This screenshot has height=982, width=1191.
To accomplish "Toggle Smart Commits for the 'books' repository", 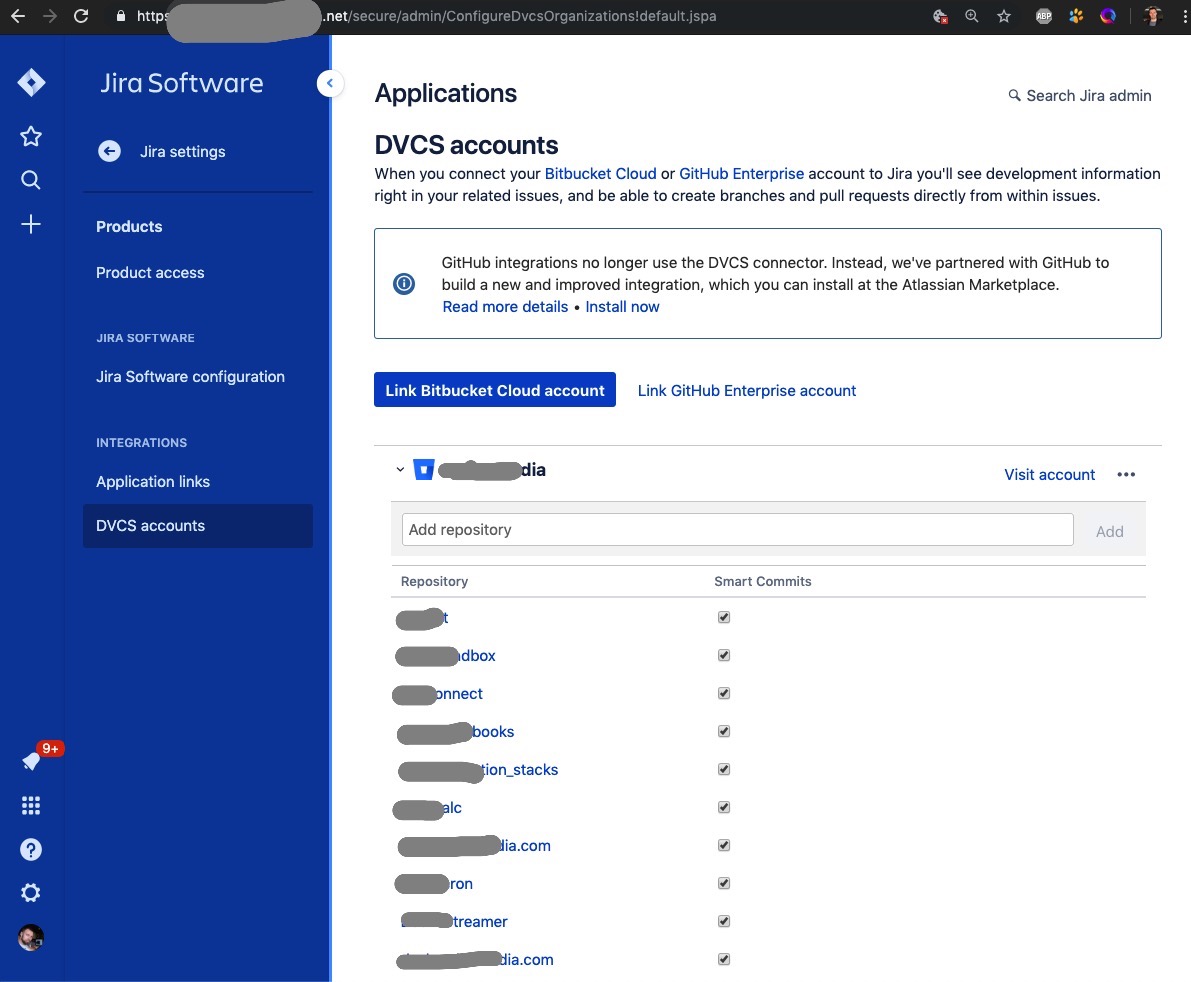I will [724, 731].
